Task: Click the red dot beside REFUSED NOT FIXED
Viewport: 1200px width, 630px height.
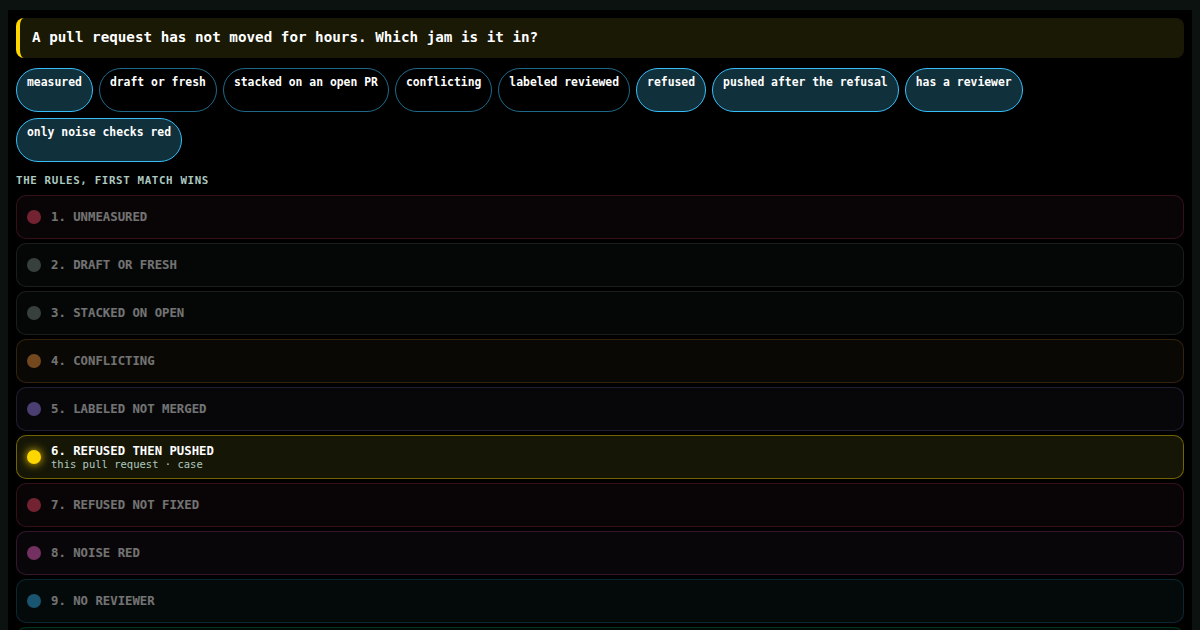Action: [x=34, y=505]
